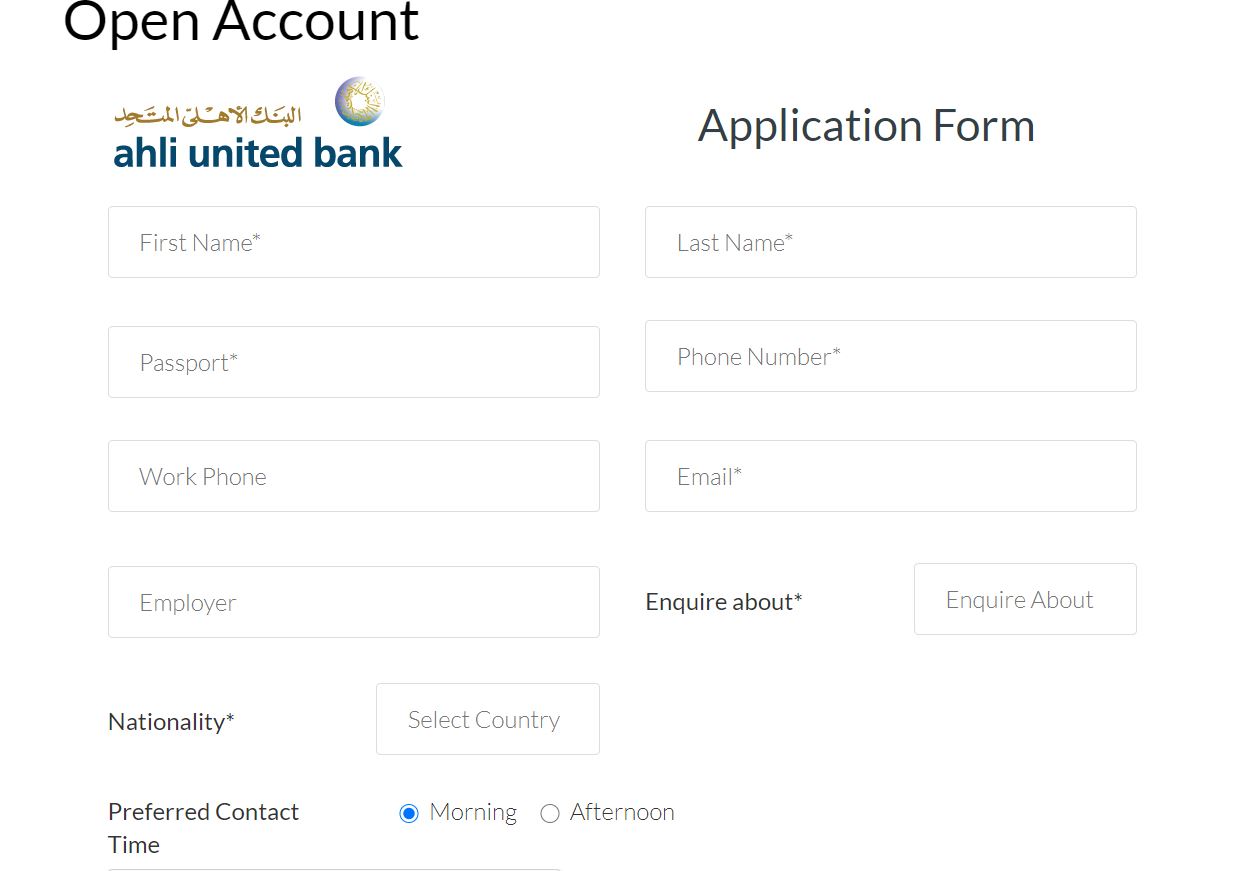Image resolution: width=1244 pixels, height=871 pixels.
Task: Focus the First Name field
Action: click(x=353, y=242)
